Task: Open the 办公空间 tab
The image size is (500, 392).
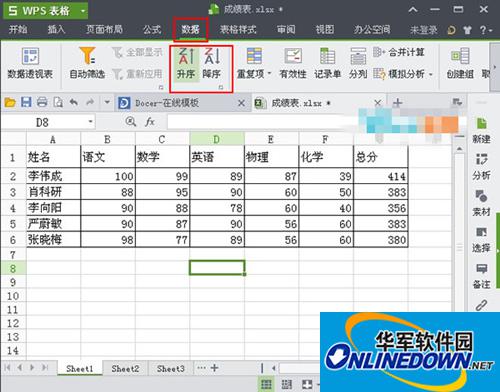Action: click(372, 30)
